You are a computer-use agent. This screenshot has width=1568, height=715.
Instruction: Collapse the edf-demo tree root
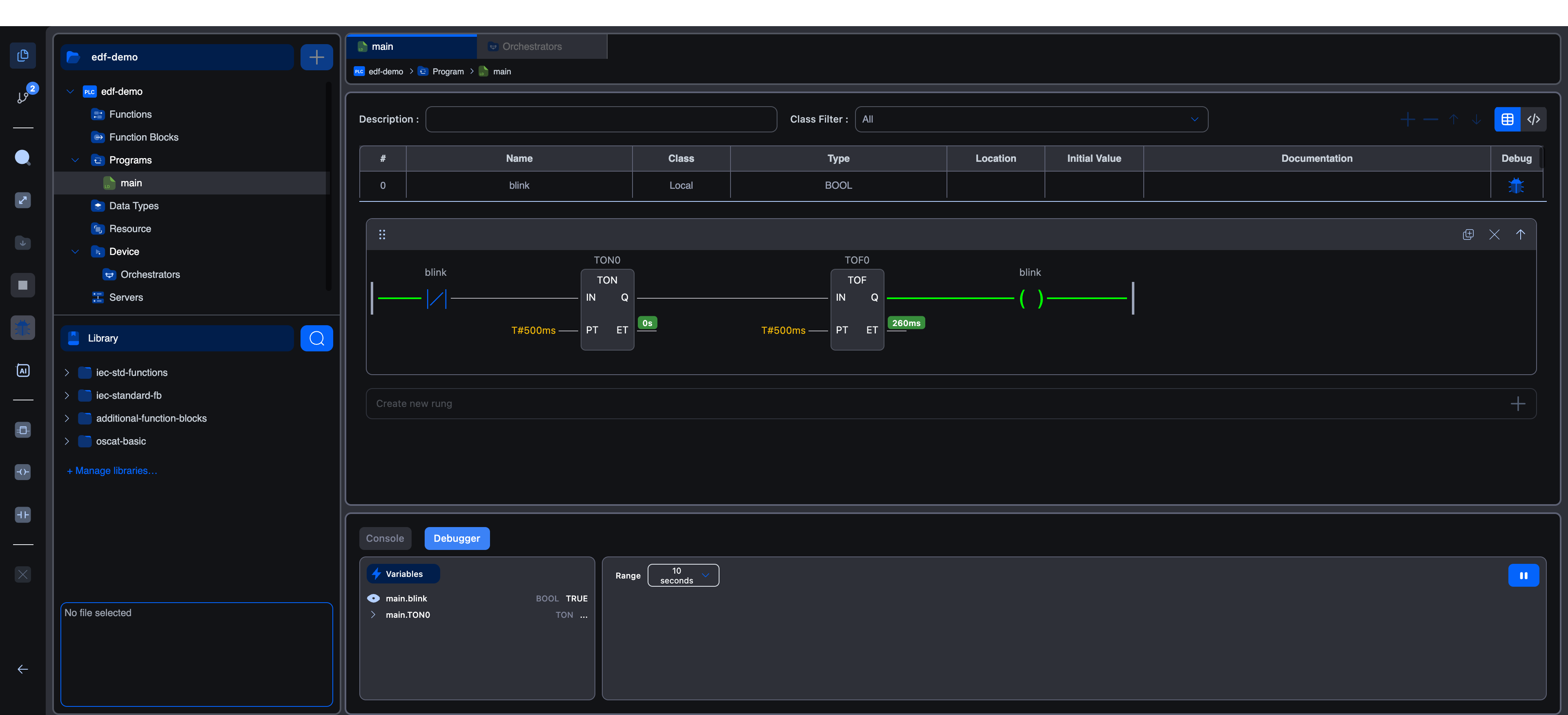click(x=70, y=92)
